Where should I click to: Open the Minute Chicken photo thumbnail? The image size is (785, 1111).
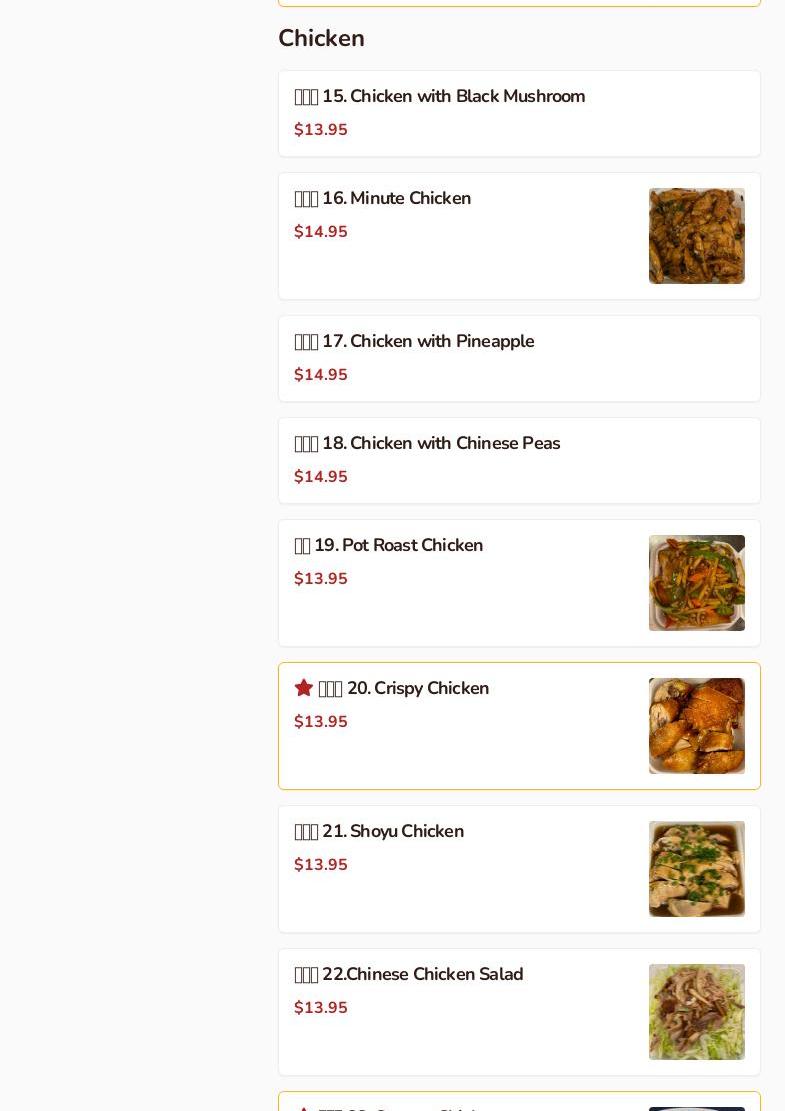696,236
